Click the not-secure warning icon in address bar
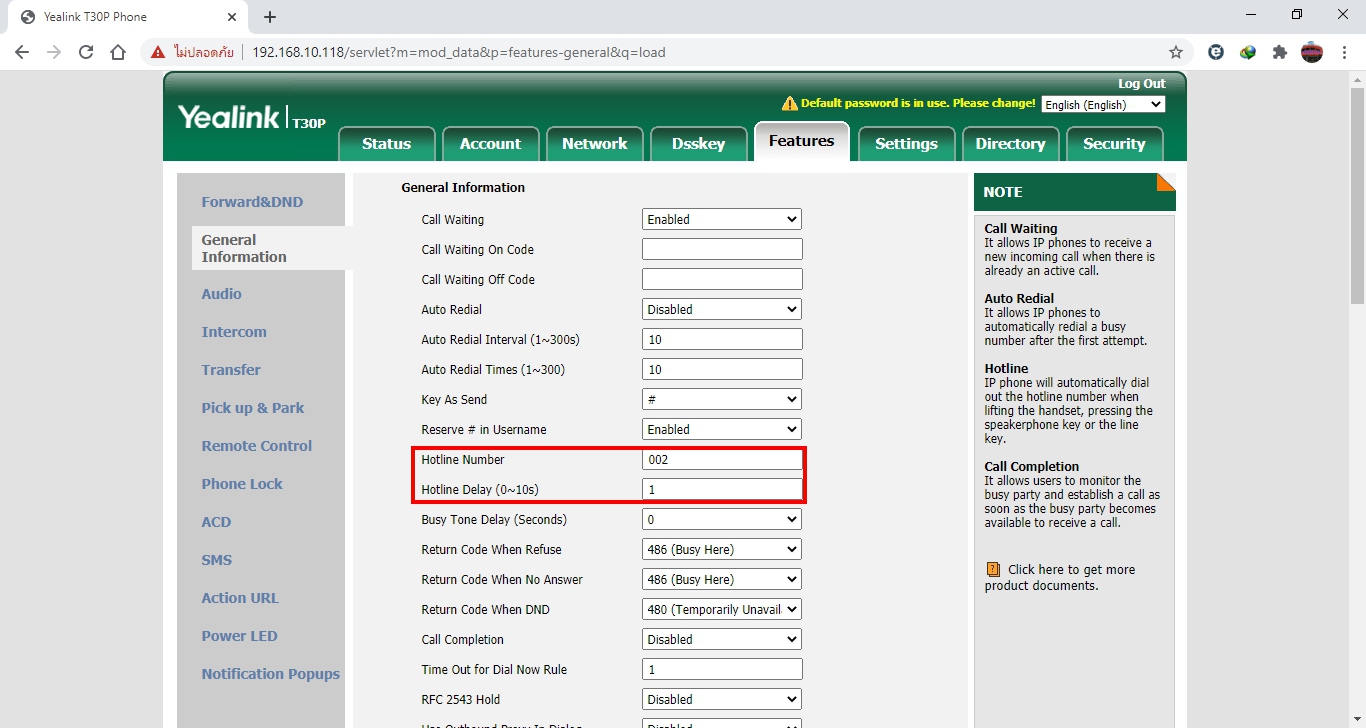1366x728 pixels. (158, 52)
